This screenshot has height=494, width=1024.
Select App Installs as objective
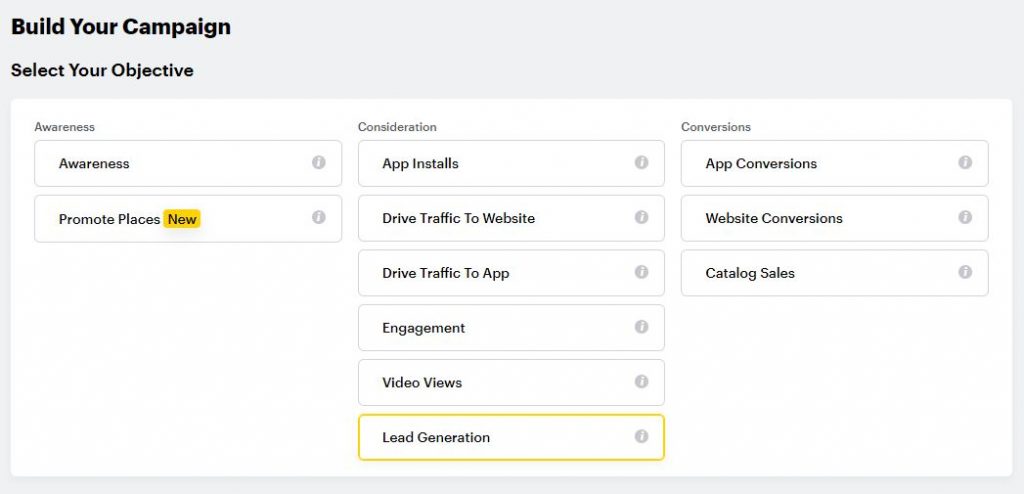point(511,163)
